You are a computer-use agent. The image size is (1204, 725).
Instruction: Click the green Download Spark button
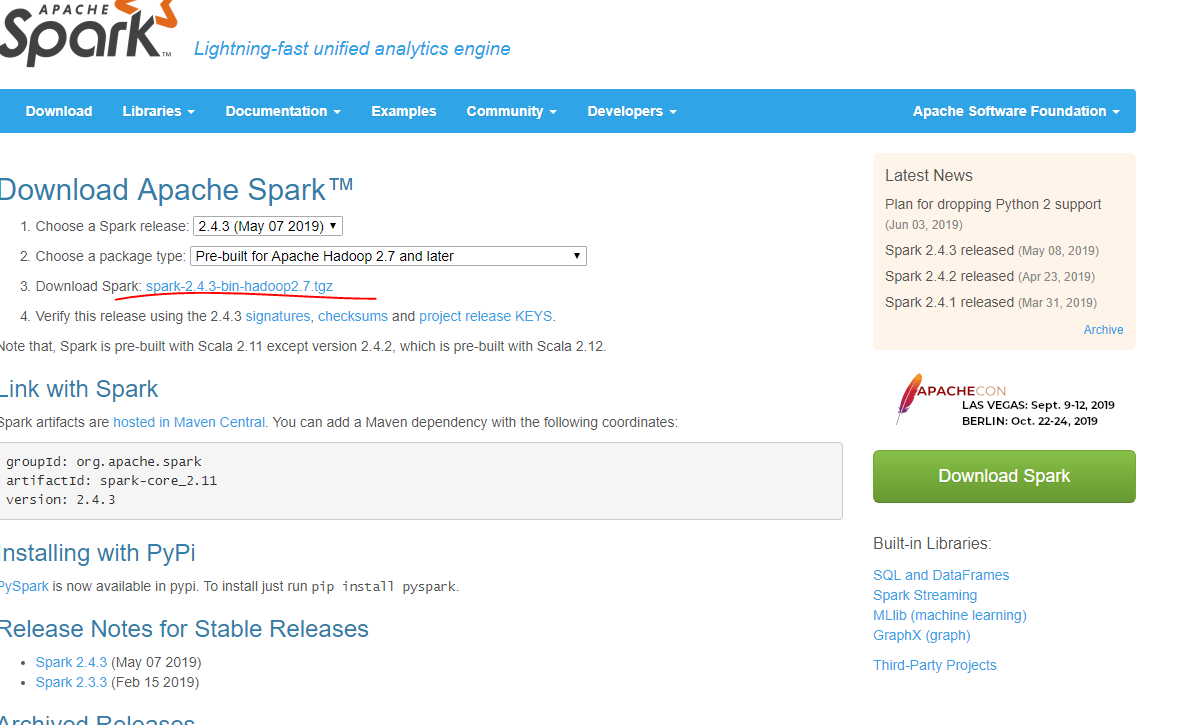tap(1003, 476)
